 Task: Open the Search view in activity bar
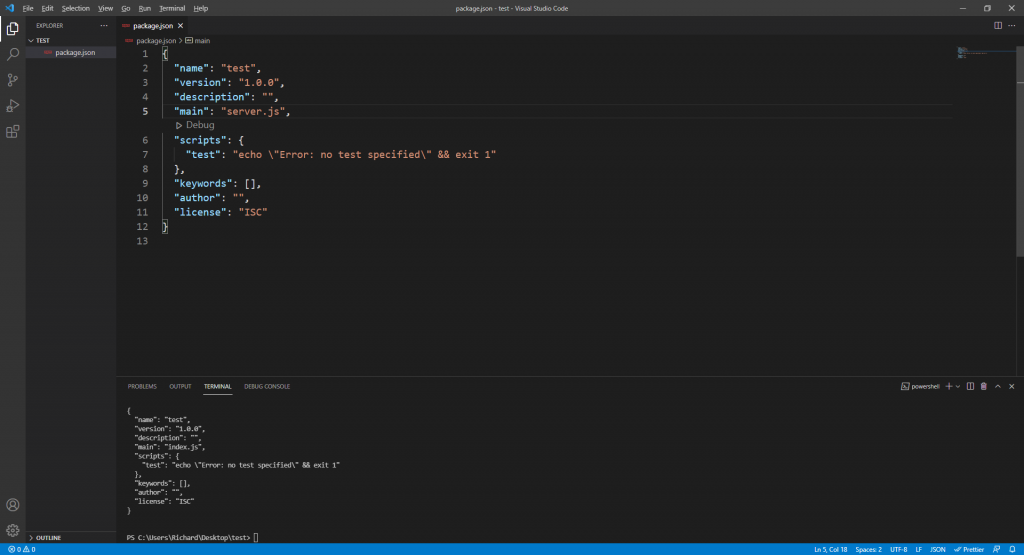coord(12,54)
